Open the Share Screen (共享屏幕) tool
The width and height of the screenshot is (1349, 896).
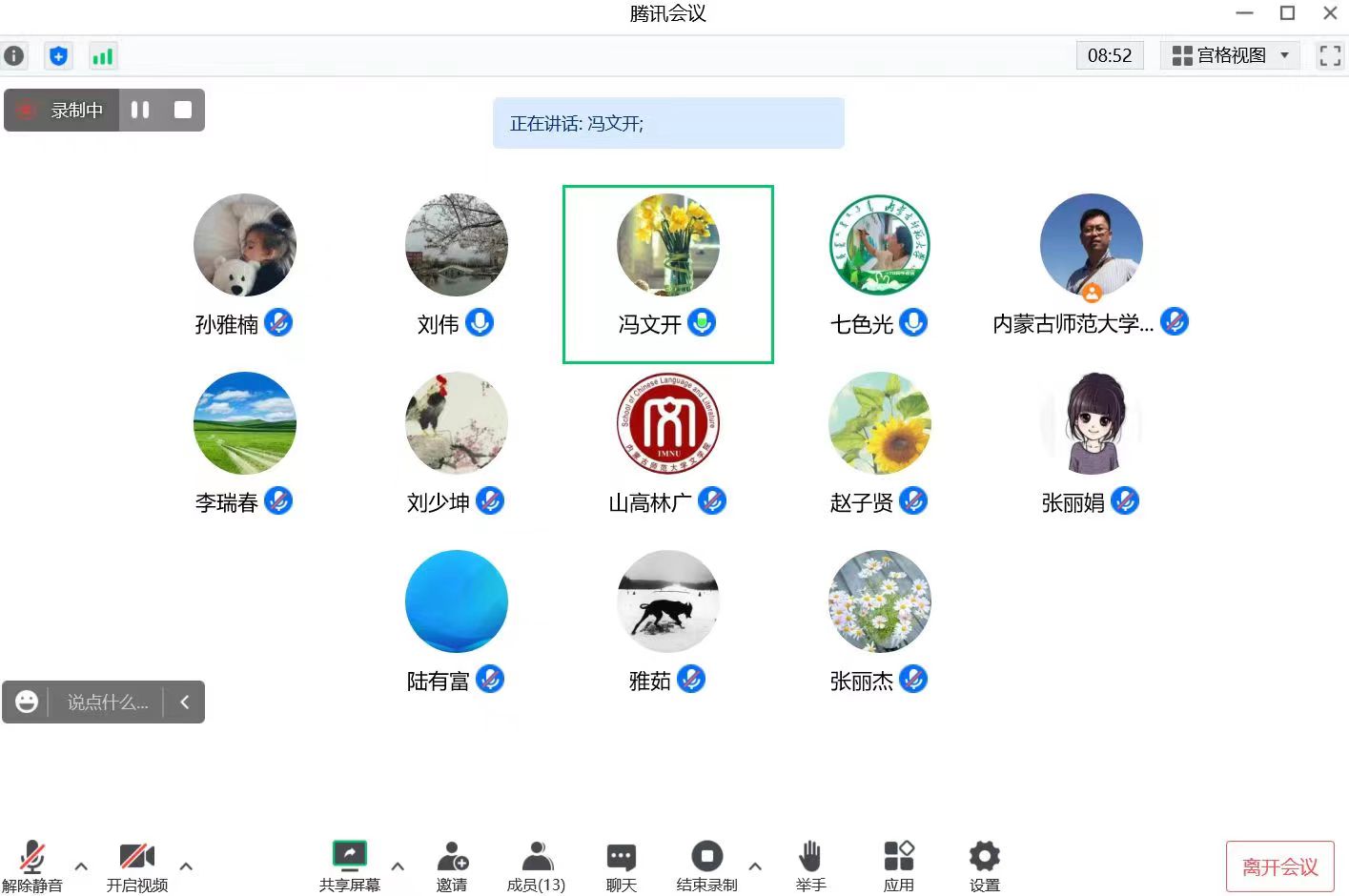[x=349, y=865]
